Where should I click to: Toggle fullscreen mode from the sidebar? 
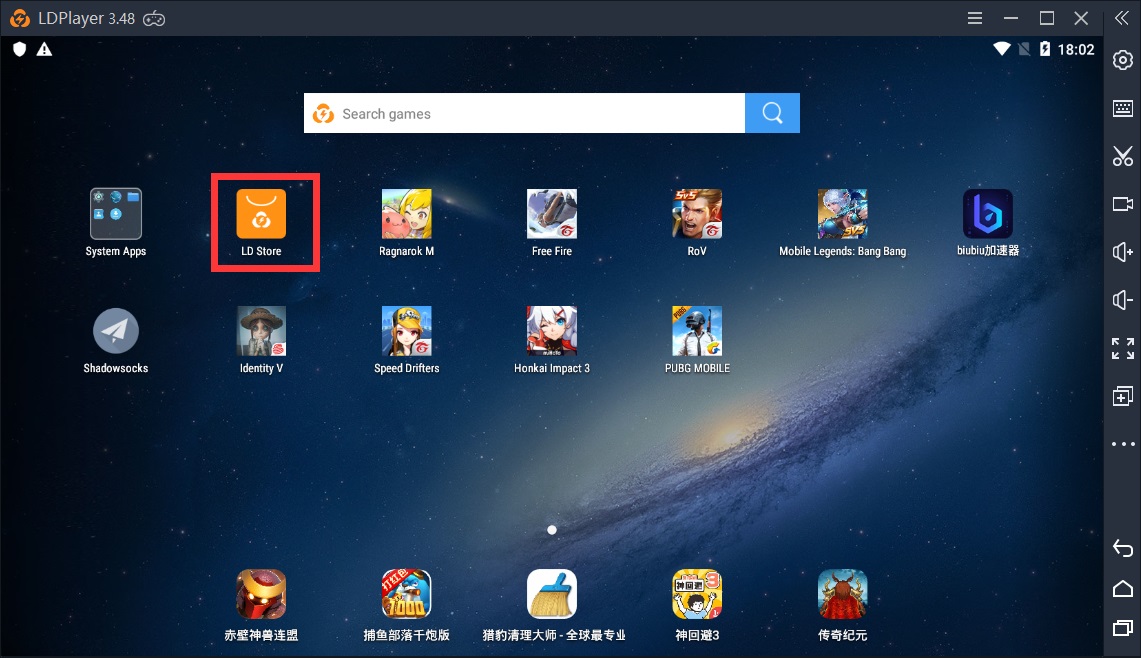coord(1123,350)
